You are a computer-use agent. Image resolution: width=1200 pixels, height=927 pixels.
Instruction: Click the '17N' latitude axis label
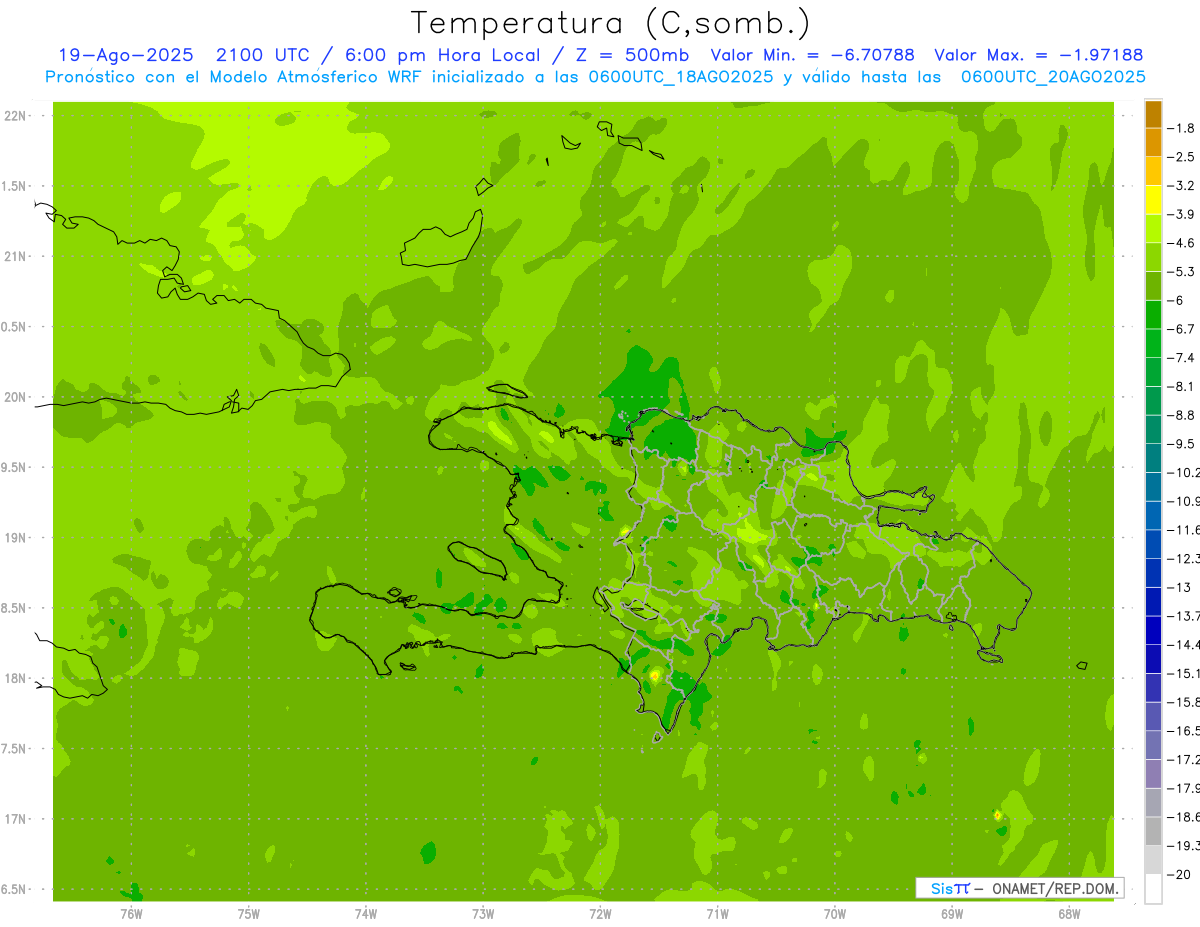[15, 819]
